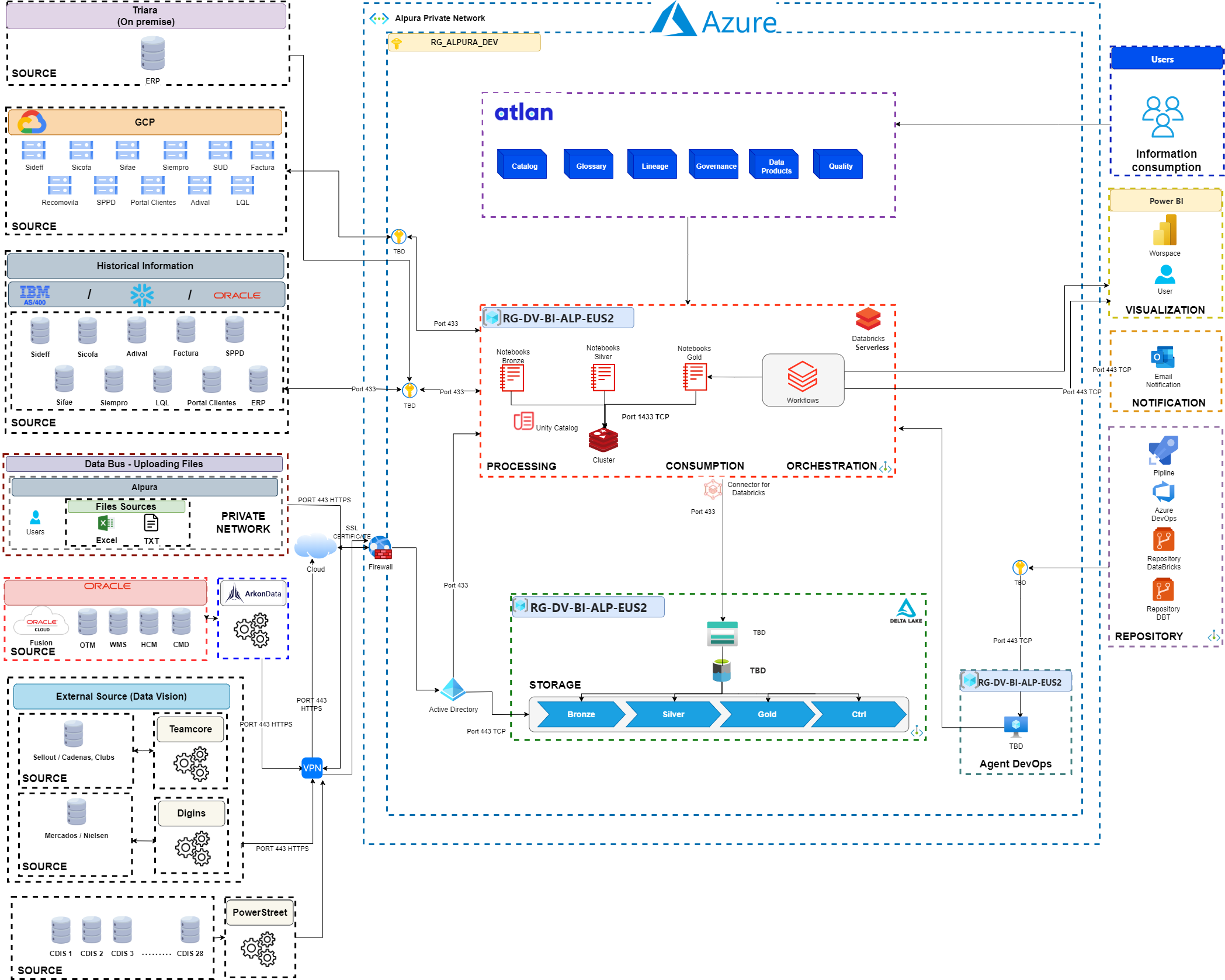Click the Oracle WMS database icon
Screen dimensions: 1225x980
click(x=118, y=621)
